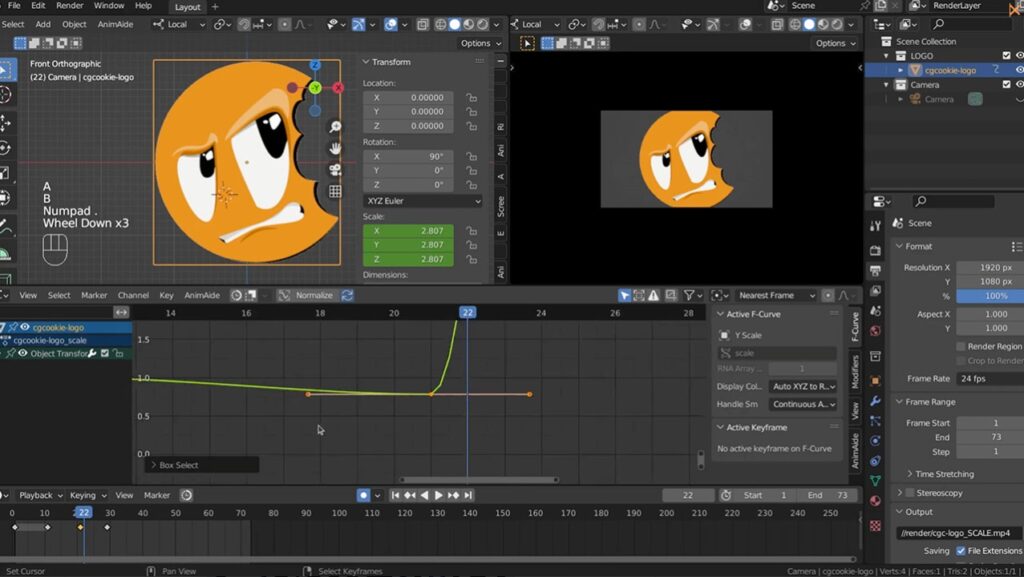Open the timeline Marker menu

click(157, 495)
